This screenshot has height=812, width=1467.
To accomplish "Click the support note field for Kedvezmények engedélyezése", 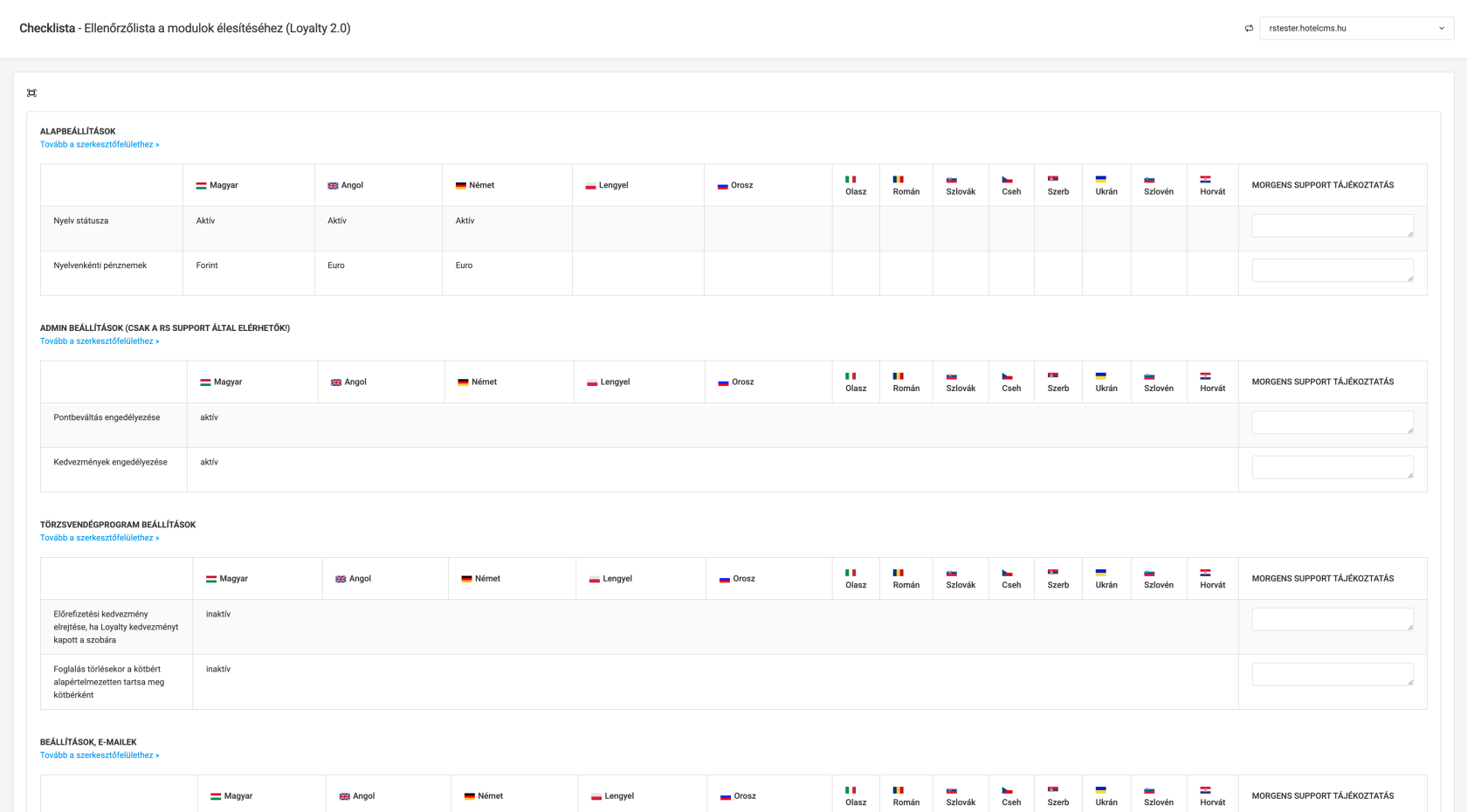I will [x=1332, y=467].
